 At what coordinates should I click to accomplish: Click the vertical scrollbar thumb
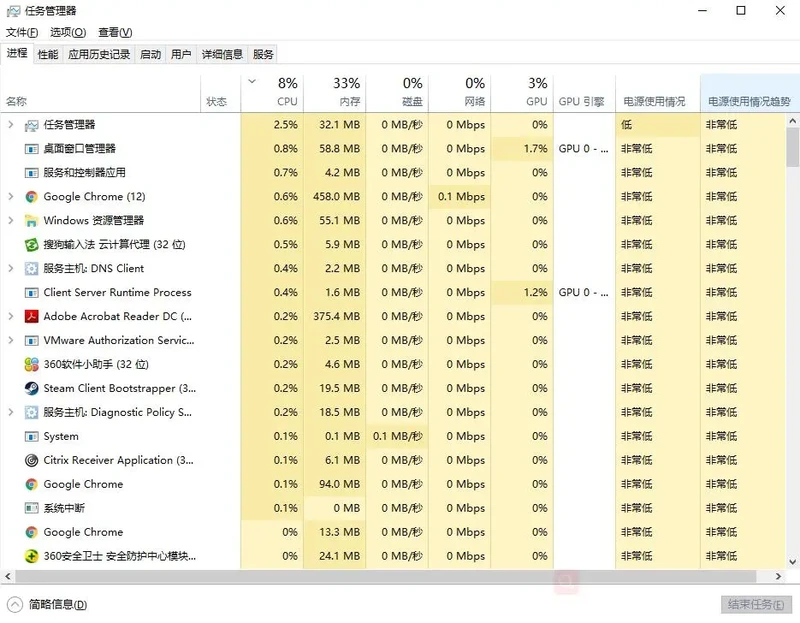(x=792, y=147)
